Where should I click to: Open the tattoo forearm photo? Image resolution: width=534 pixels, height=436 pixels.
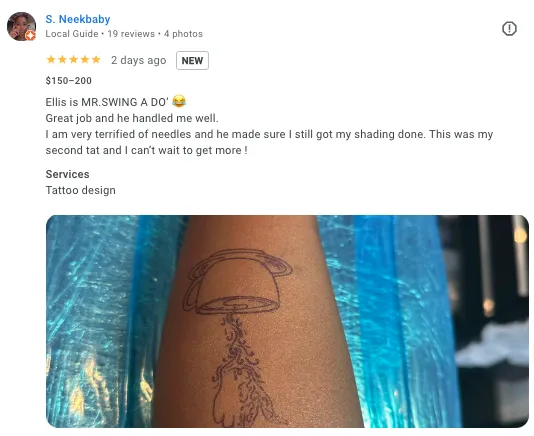[x=287, y=321]
